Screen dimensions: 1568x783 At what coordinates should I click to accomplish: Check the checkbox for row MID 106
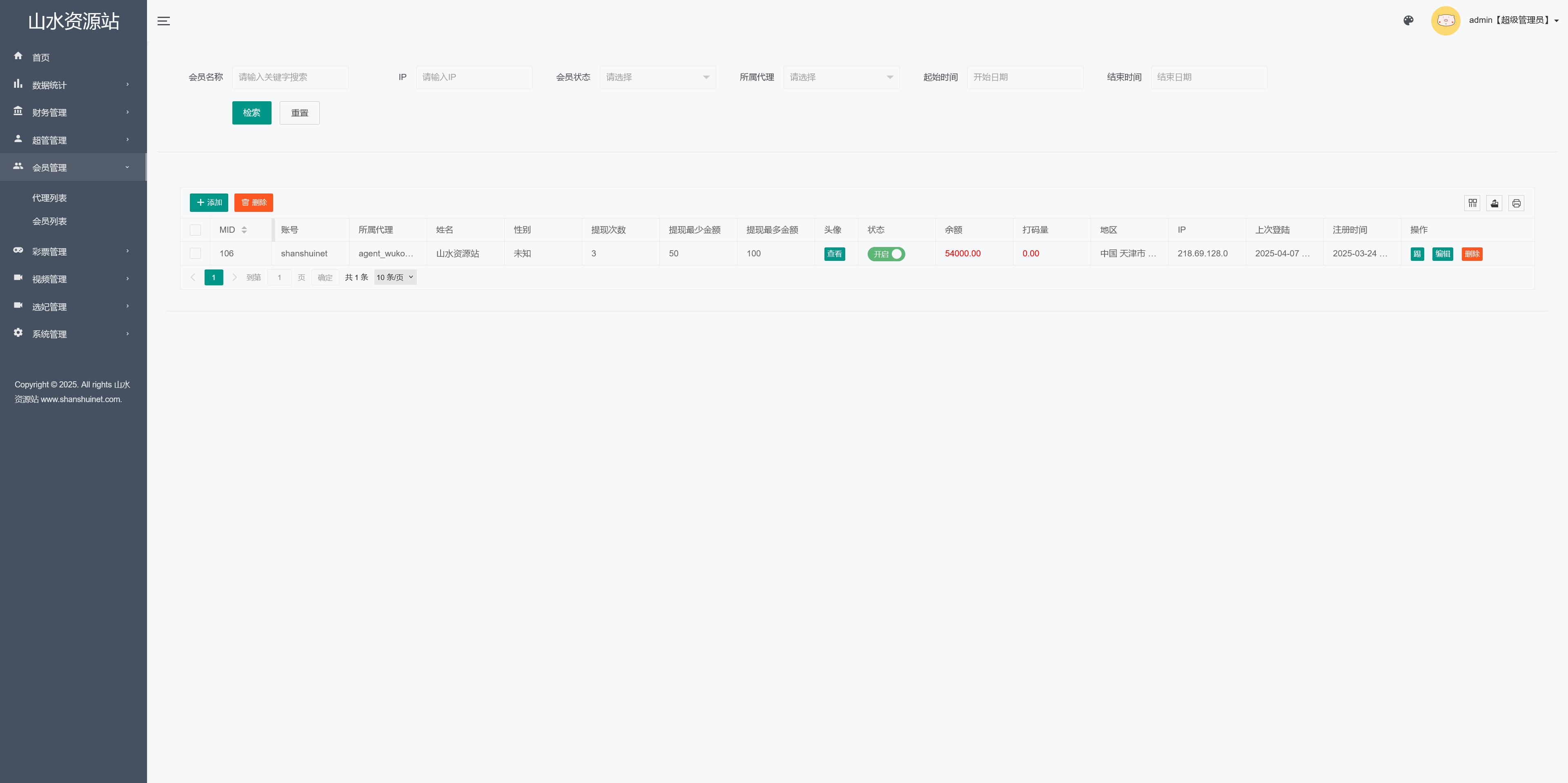pos(196,253)
